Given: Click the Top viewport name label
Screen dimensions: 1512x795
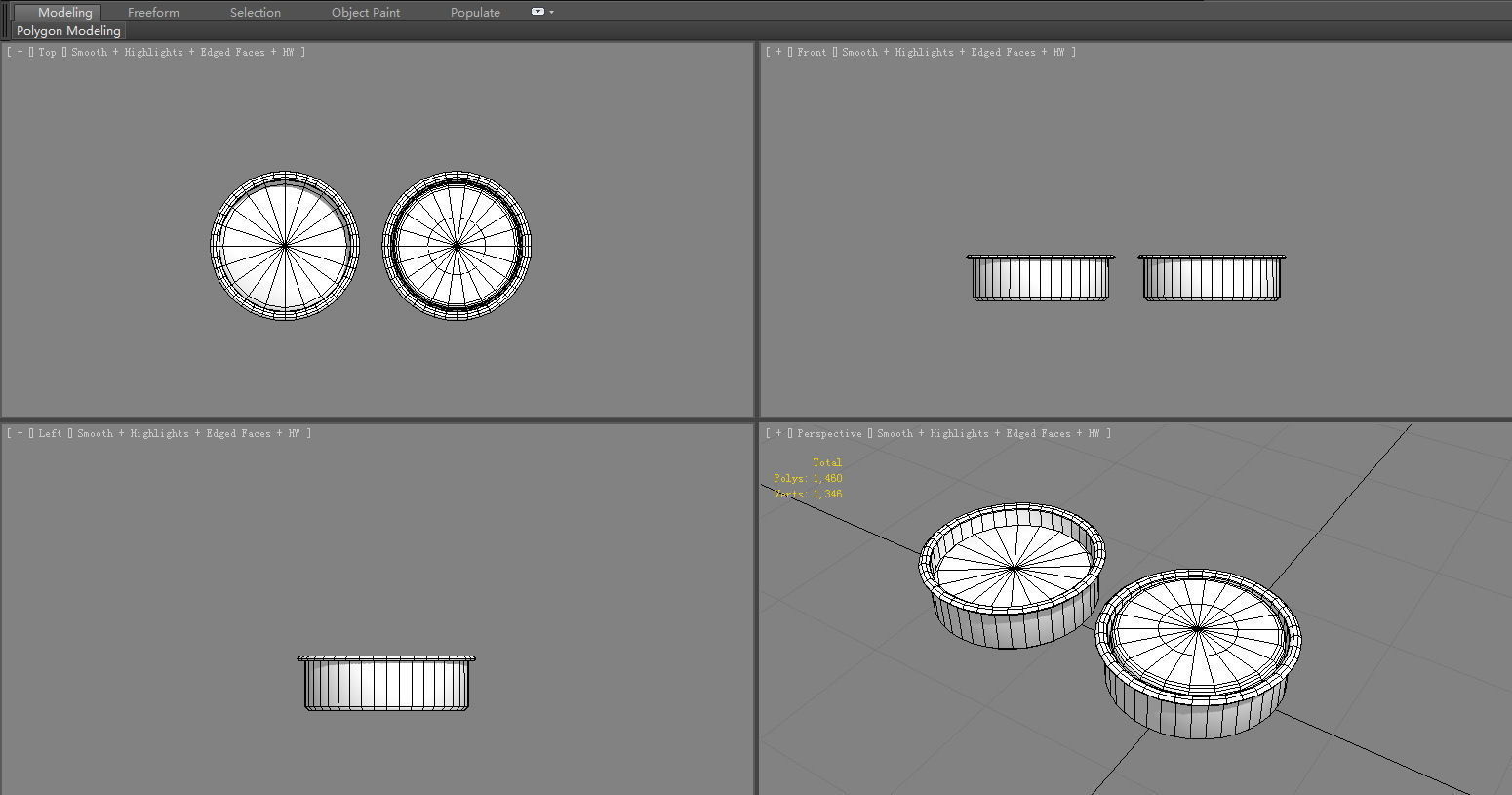Looking at the screenshot, I should click(47, 52).
